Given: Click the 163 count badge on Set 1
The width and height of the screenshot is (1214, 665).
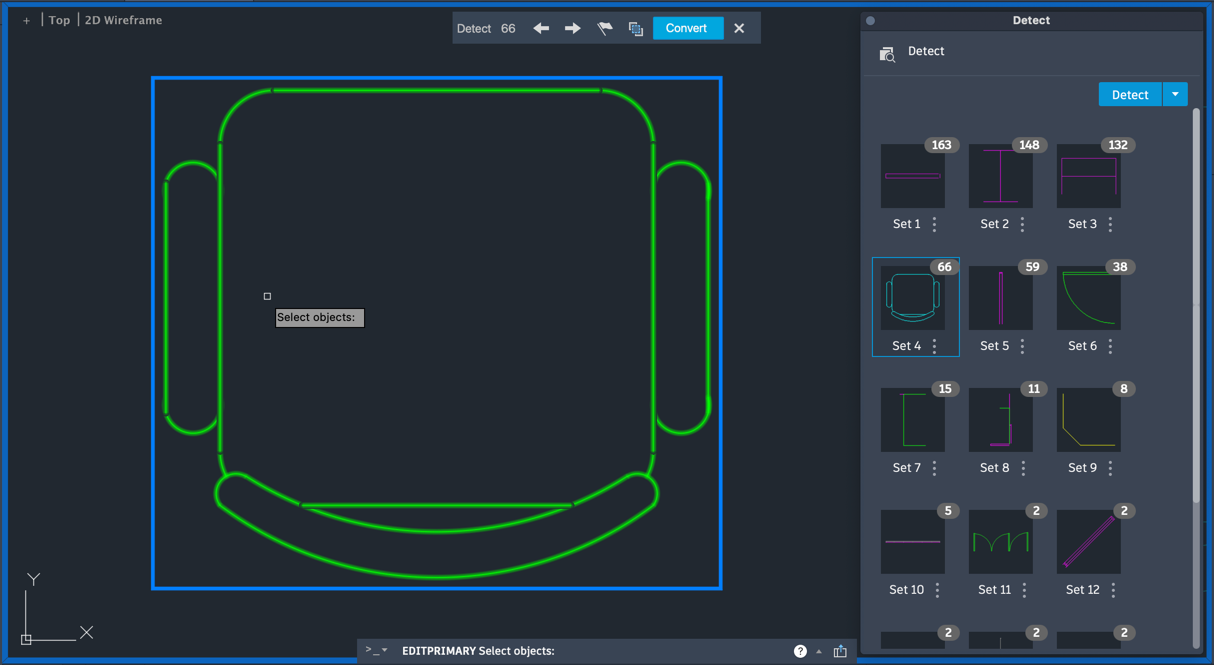Looking at the screenshot, I should click(x=941, y=145).
